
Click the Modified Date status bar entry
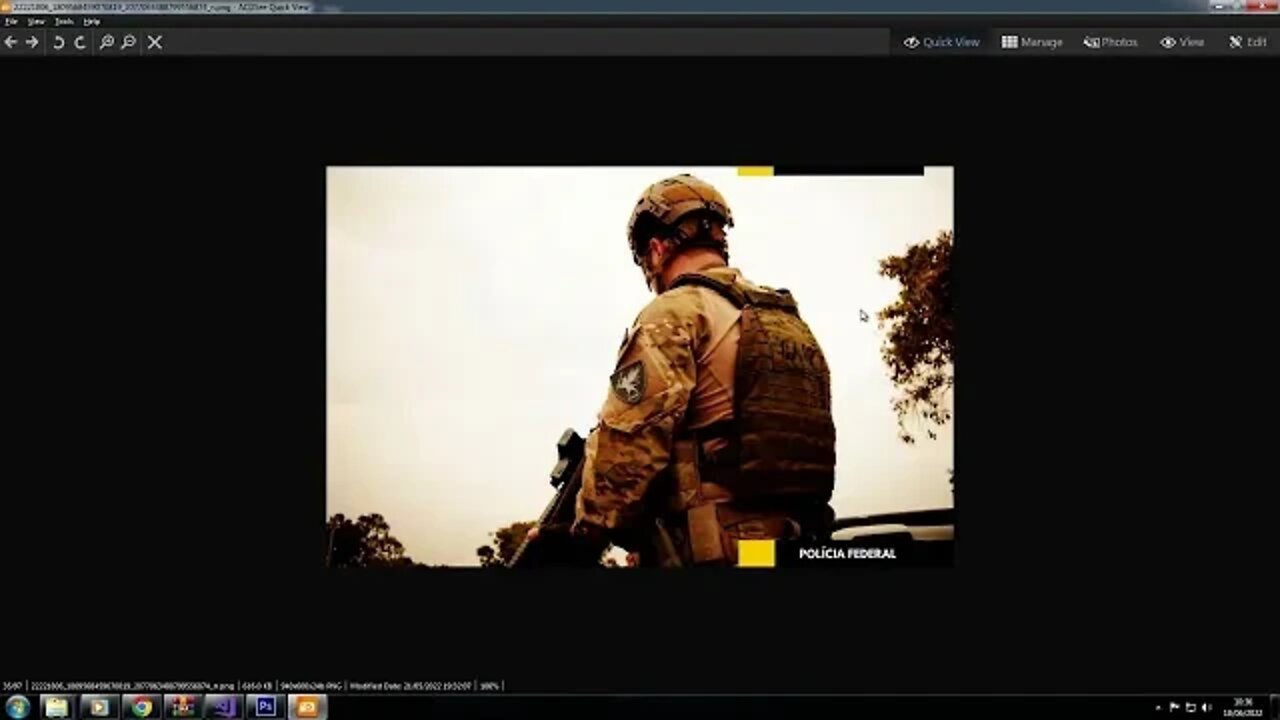click(x=411, y=686)
